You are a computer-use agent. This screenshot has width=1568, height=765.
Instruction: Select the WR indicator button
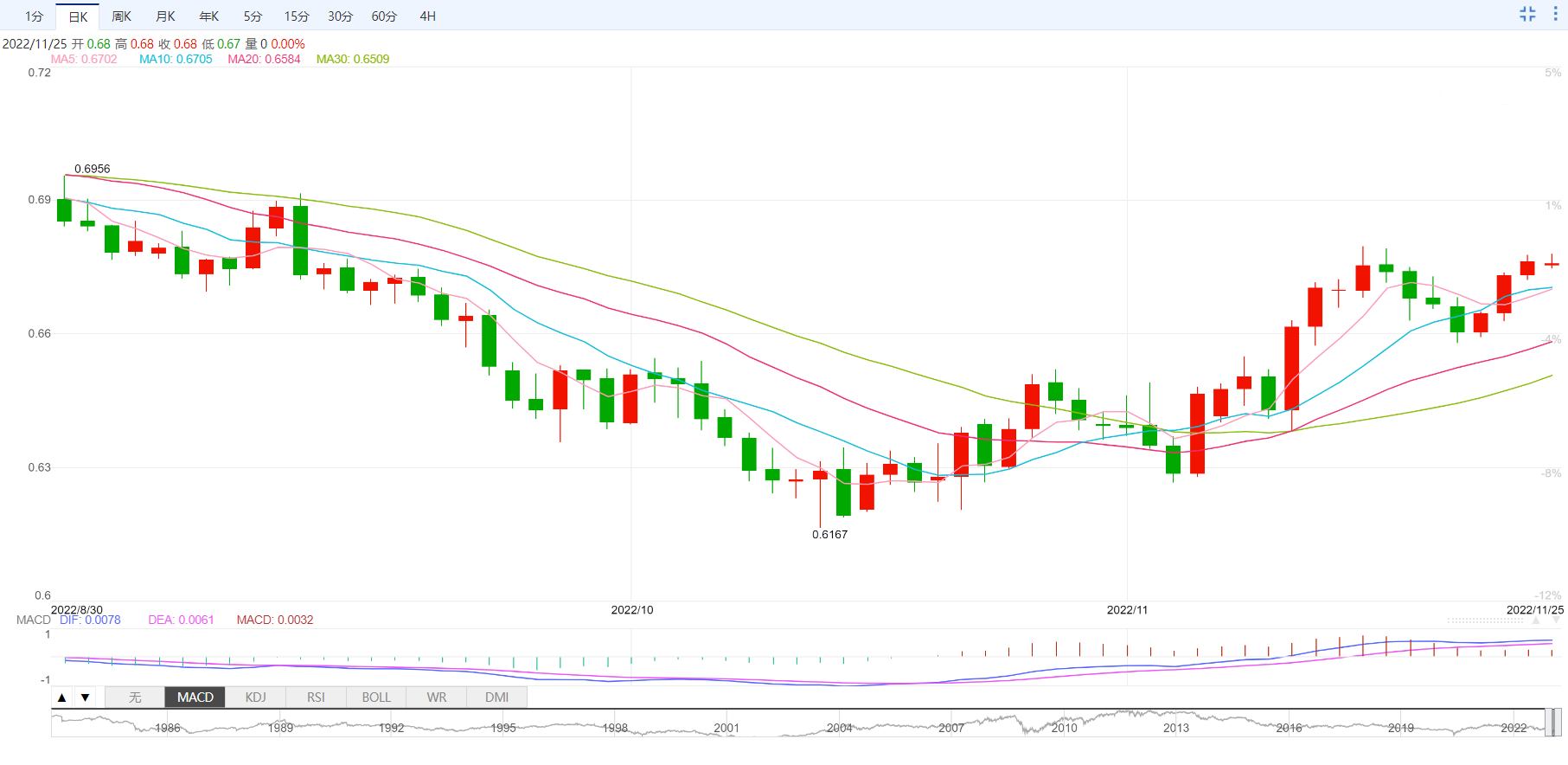pos(437,697)
